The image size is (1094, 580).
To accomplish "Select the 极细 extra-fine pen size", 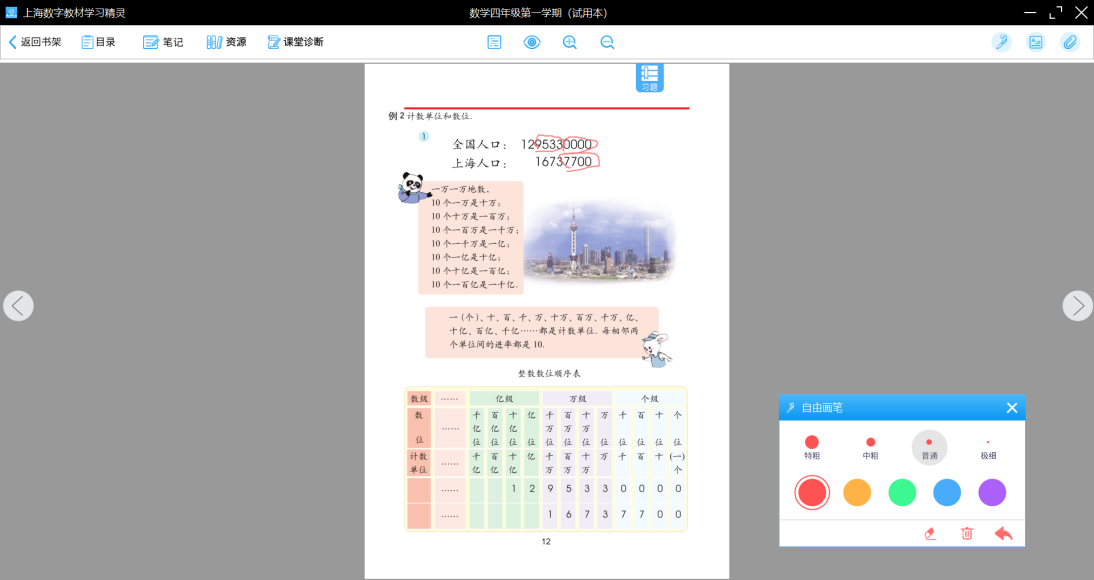I will pos(988,446).
